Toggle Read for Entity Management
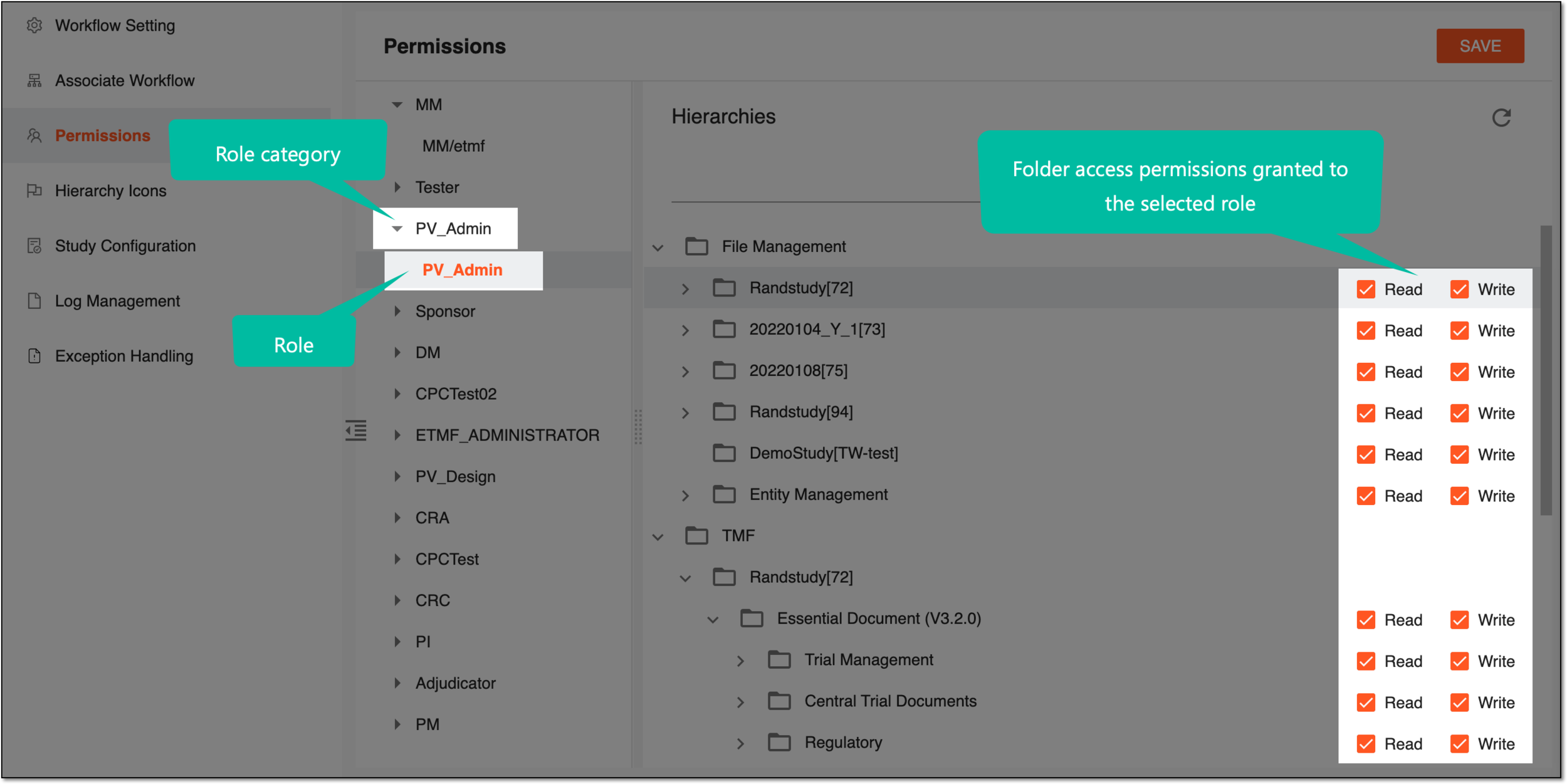This screenshot has height=784, width=1567. [x=1366, y=496]
